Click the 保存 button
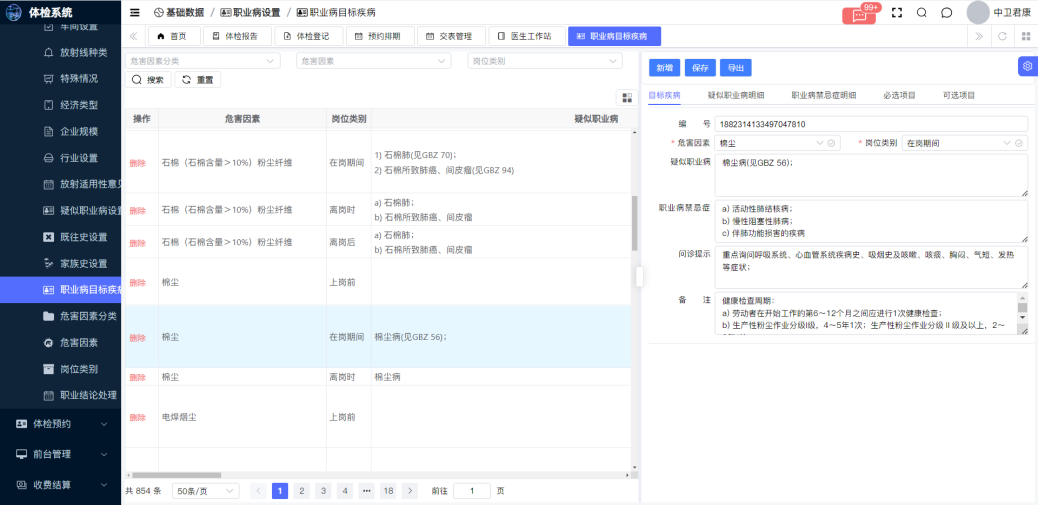1038x505 pixels. [x=700, y=68]
